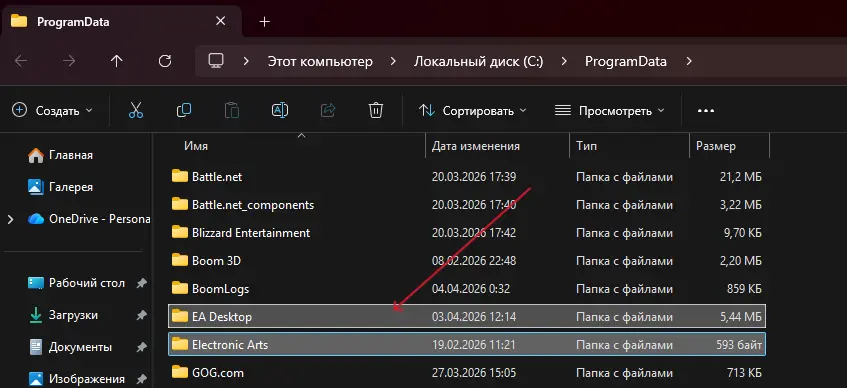Click the 21,2 МБ size cell
Viewport: 847px width, 388px height.
click(741, 176)
